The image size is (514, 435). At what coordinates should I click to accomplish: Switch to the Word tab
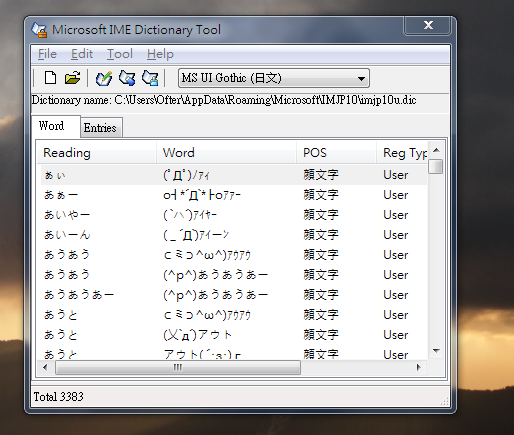click(56, 126)
